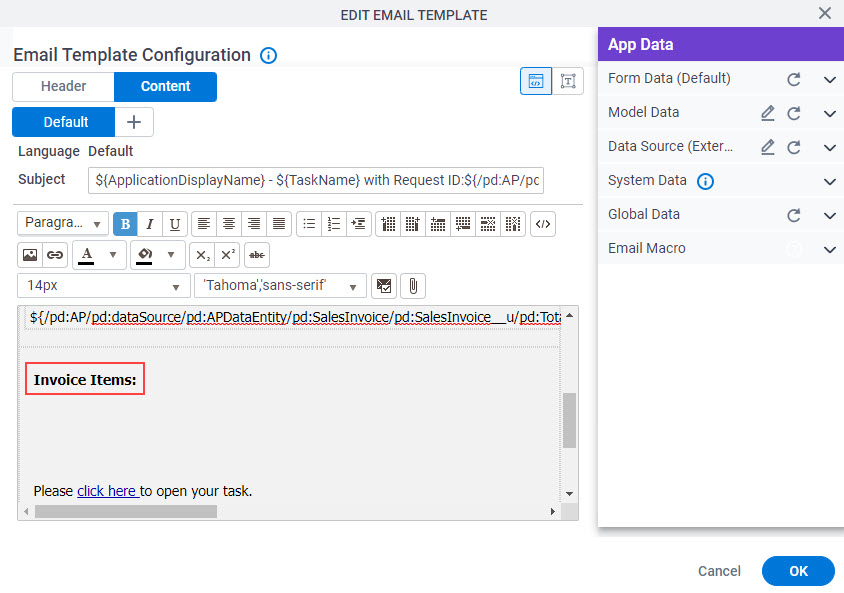The height and width of the screenshot is (593, 844).
Task: Justify the text
Action: pyautogui.click(x=279, y=224)
